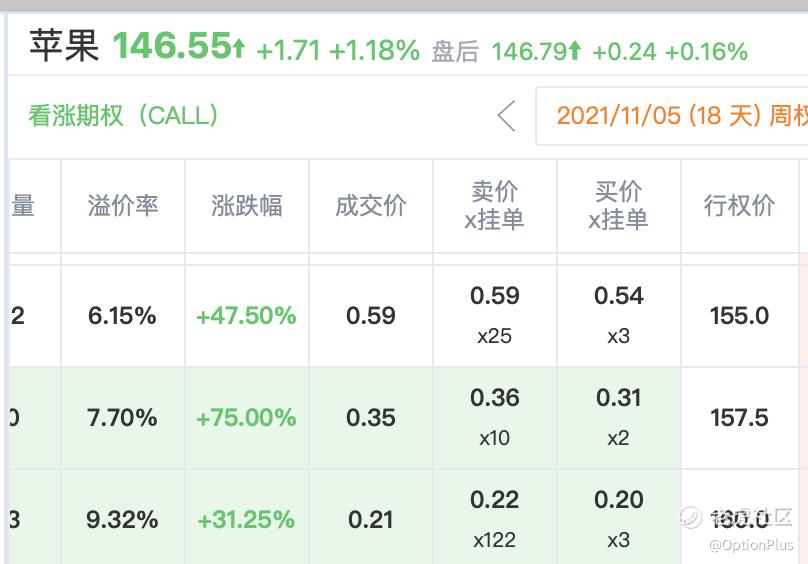This screenshot has width=808, height=564.
Task: Click the bid price 0.54 x3 cell
Action: tap(618, 316)
